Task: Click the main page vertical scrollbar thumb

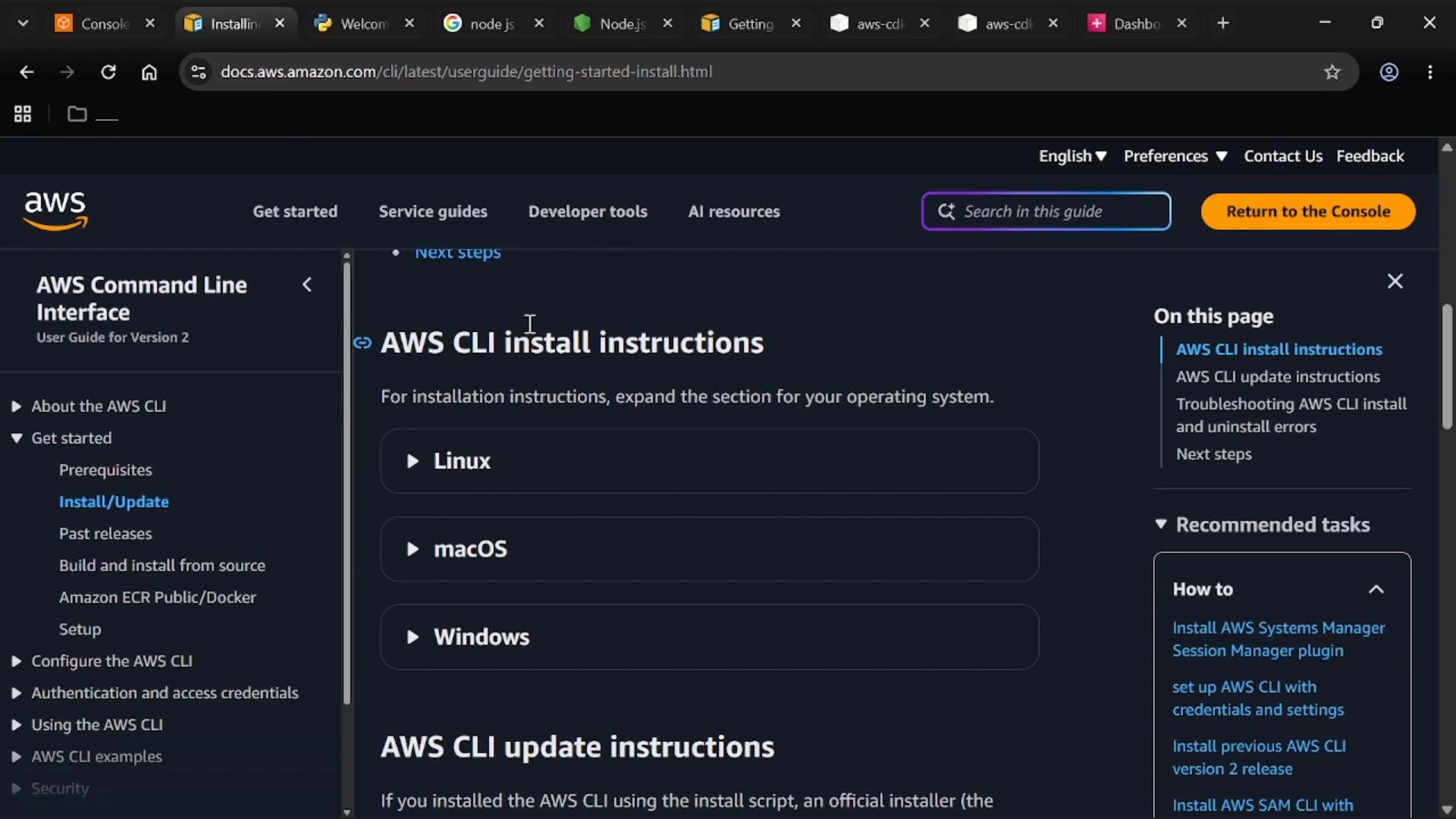Action: (1447, 367)
